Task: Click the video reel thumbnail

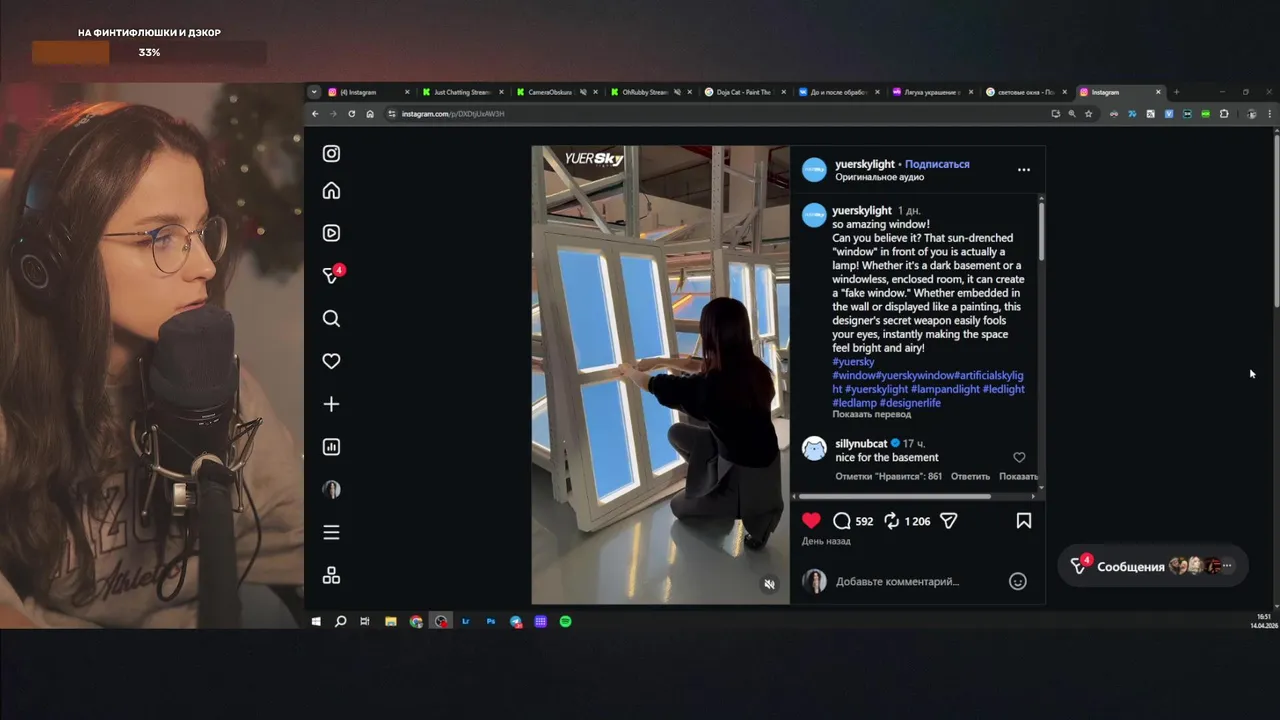Action: pos(660,375)
